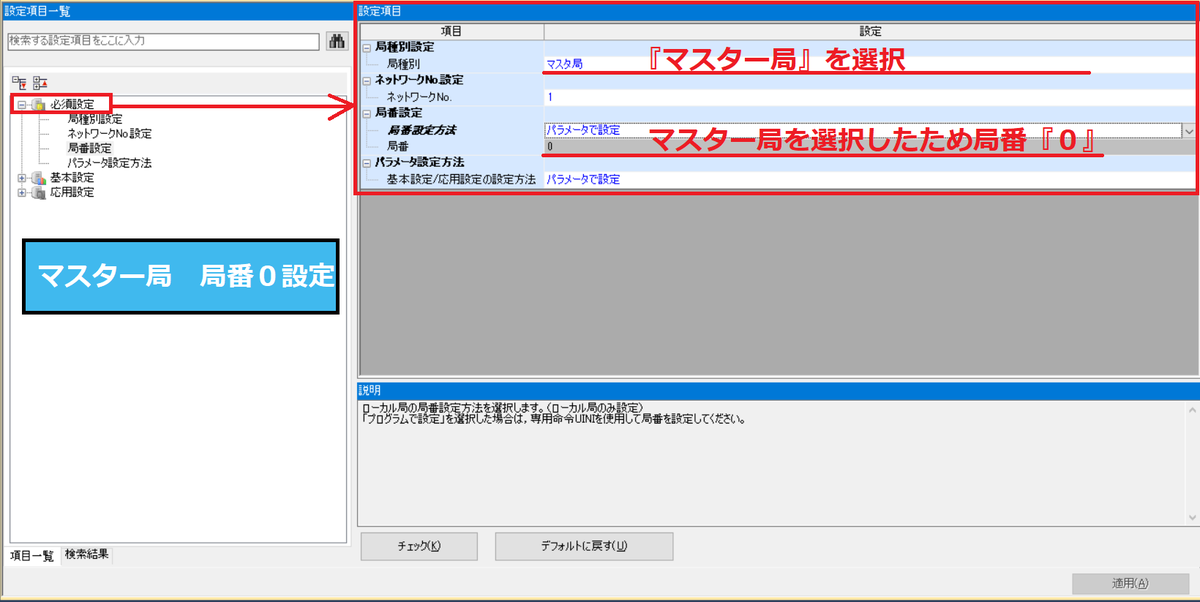Expand the 応用設定 tree node
Screen dimensions: 1200x602
[21, 191]
